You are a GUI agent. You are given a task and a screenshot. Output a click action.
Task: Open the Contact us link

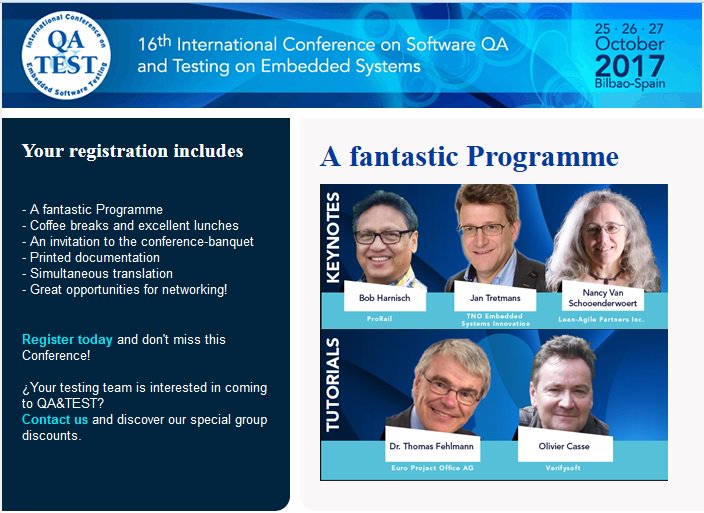pos(55,420)
